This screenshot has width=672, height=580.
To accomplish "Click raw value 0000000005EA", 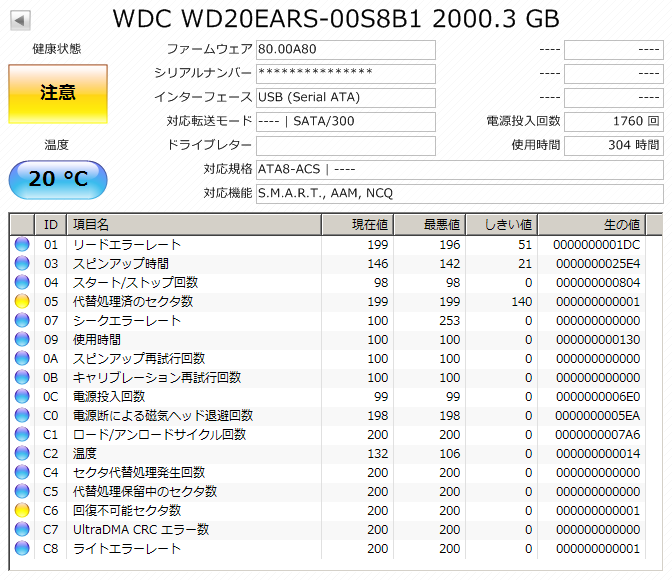I will point(597,415).
